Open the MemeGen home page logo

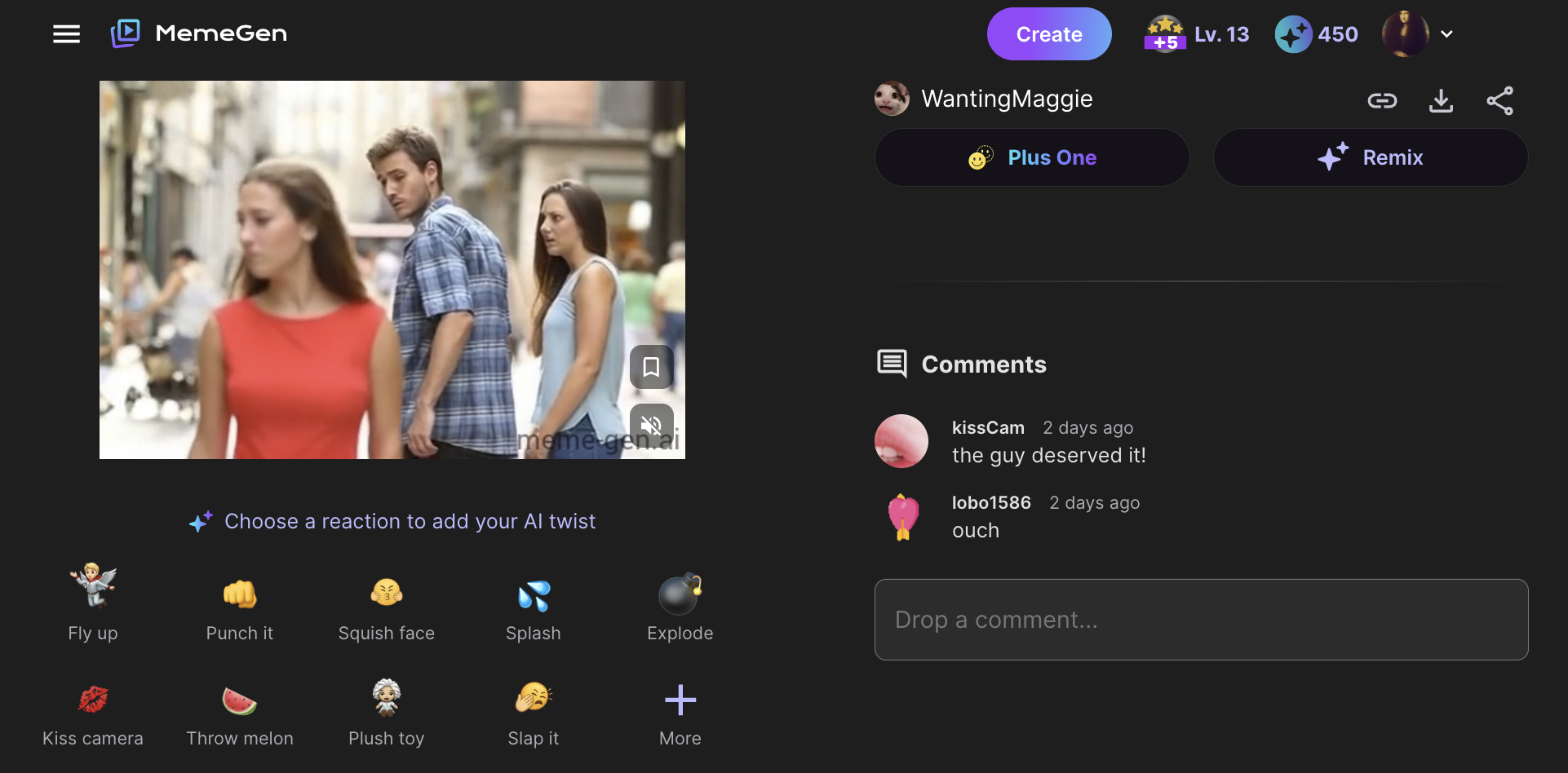pyautogui.click(x=197, y=33)
